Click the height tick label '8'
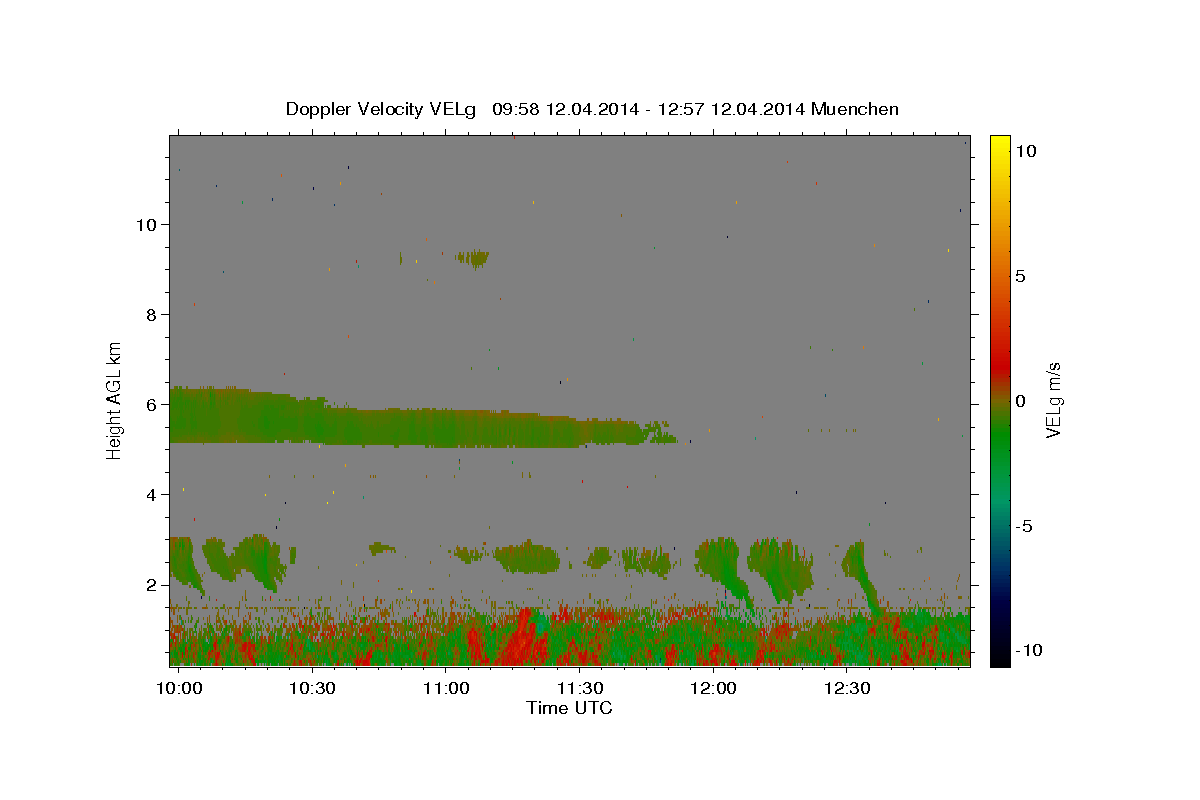The image size is (1200, 800). coord(153,314)
